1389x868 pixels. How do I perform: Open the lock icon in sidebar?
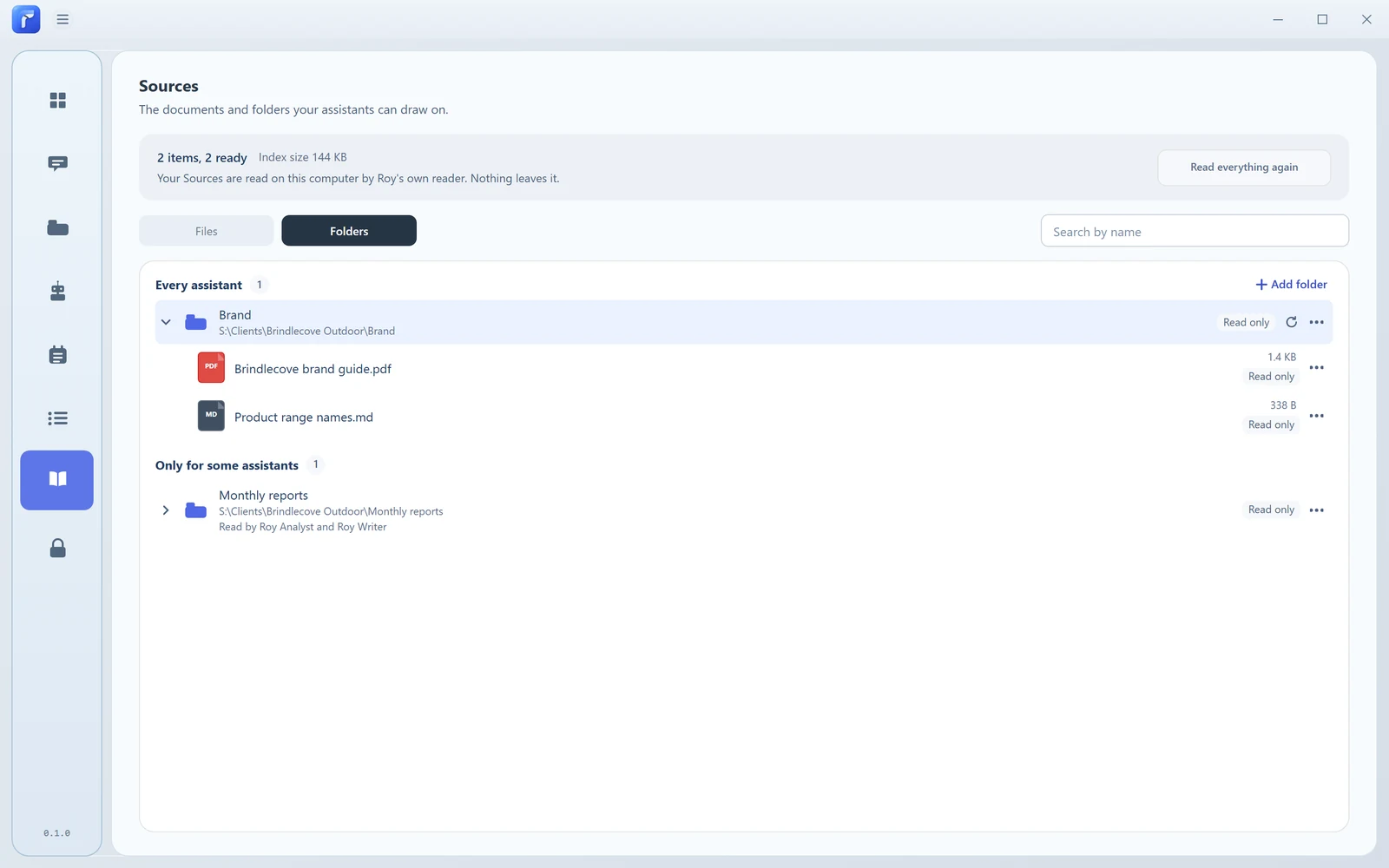tap(57, 548)
